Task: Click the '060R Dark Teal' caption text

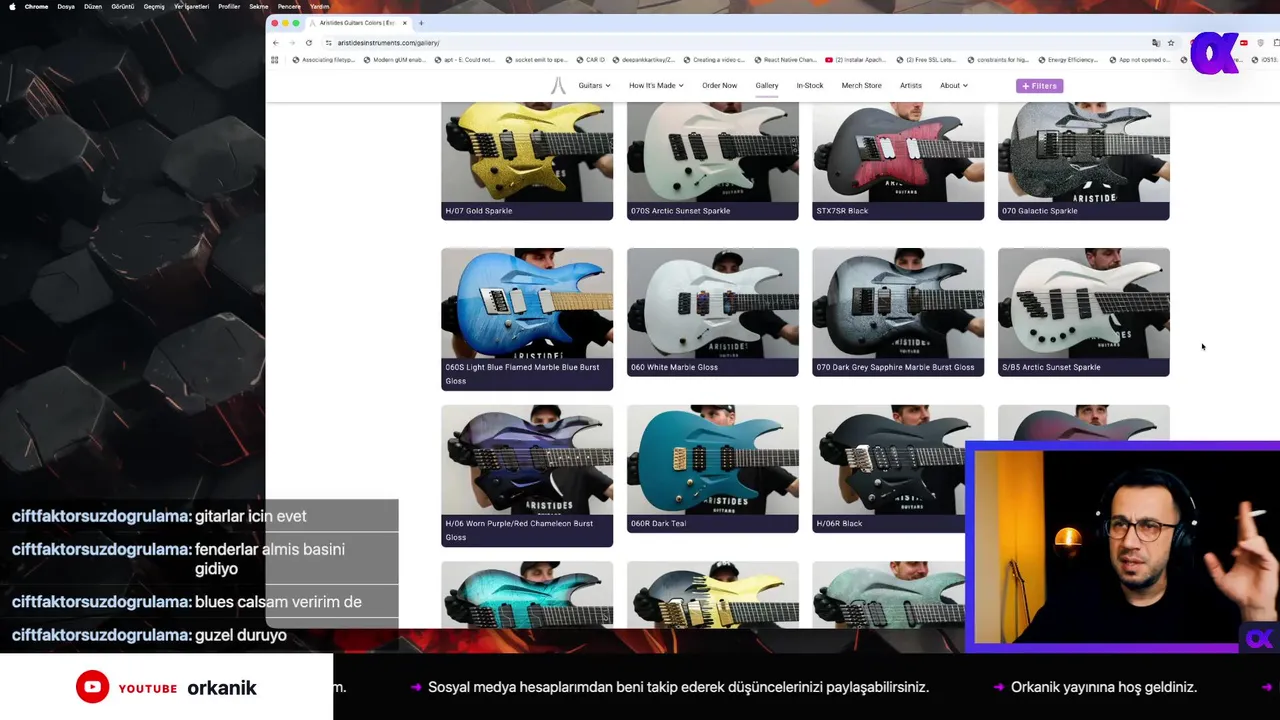Action: [x=658, y=524]
